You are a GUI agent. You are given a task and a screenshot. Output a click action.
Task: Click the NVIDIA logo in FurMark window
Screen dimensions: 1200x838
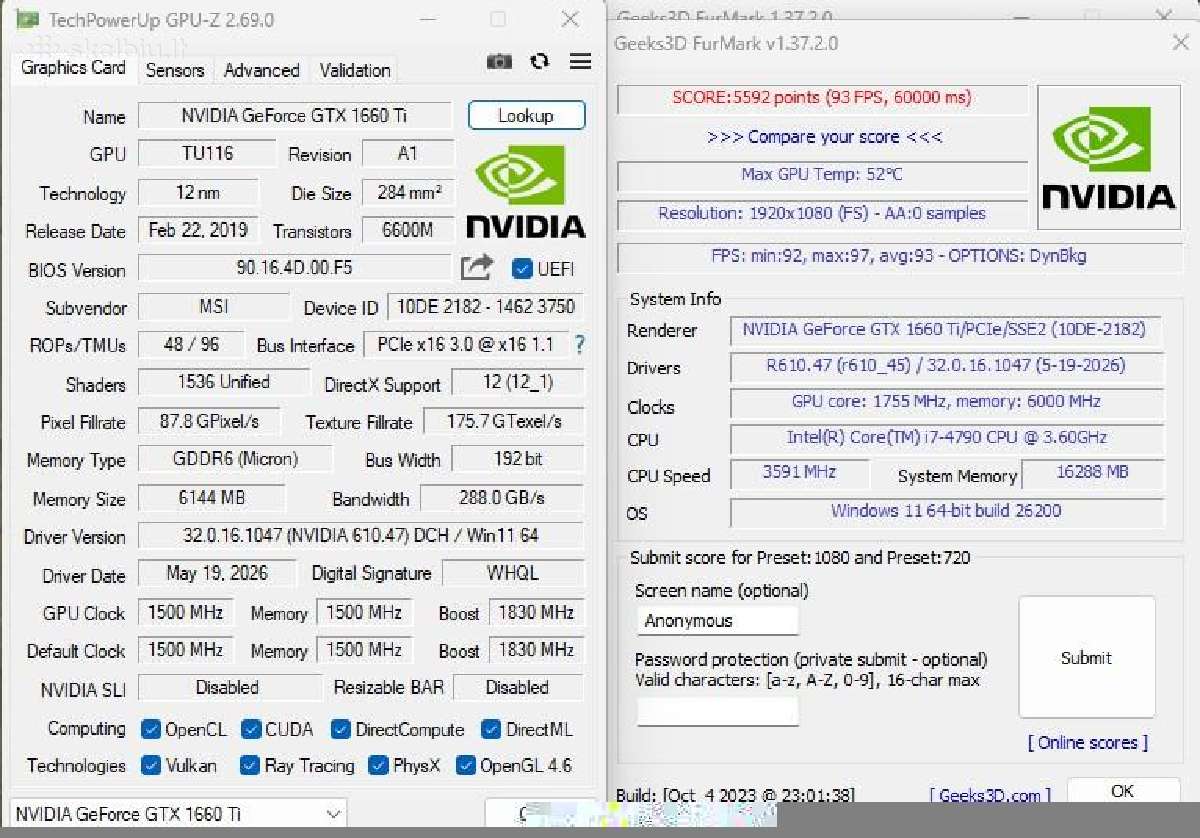point(1108,158)
